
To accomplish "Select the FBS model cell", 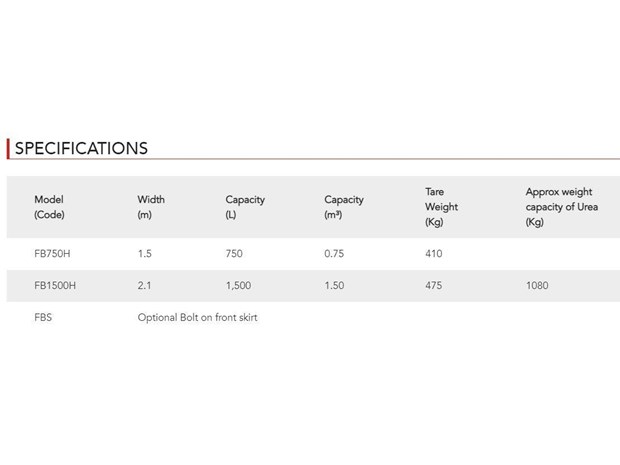I will [x=43, y=317].
